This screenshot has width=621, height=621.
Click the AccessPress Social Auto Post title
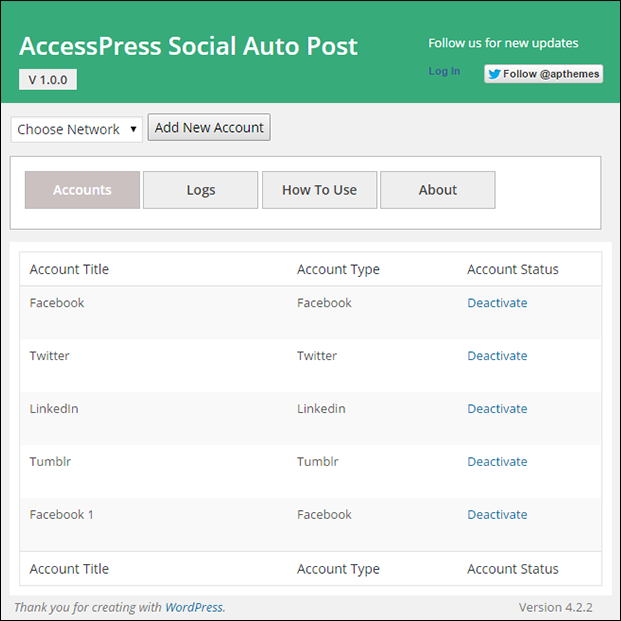coord(189,46)
